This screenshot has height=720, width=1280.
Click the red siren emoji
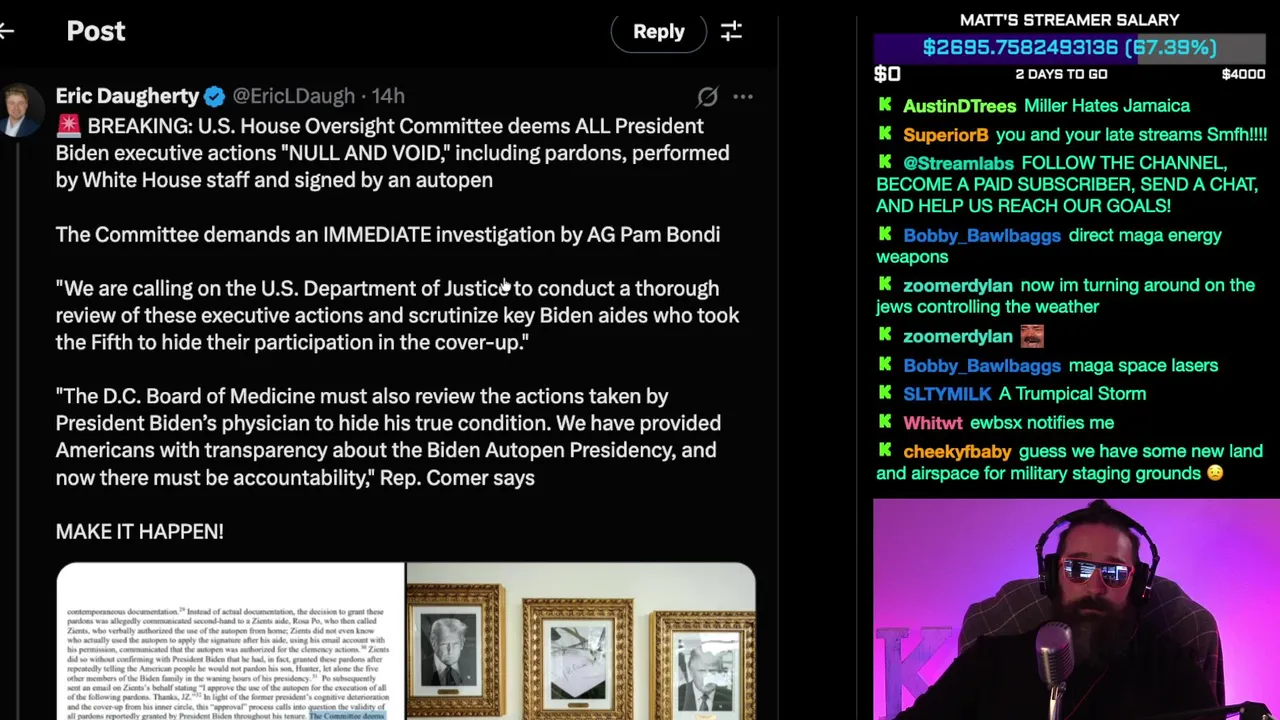click(x=68, y=126)
